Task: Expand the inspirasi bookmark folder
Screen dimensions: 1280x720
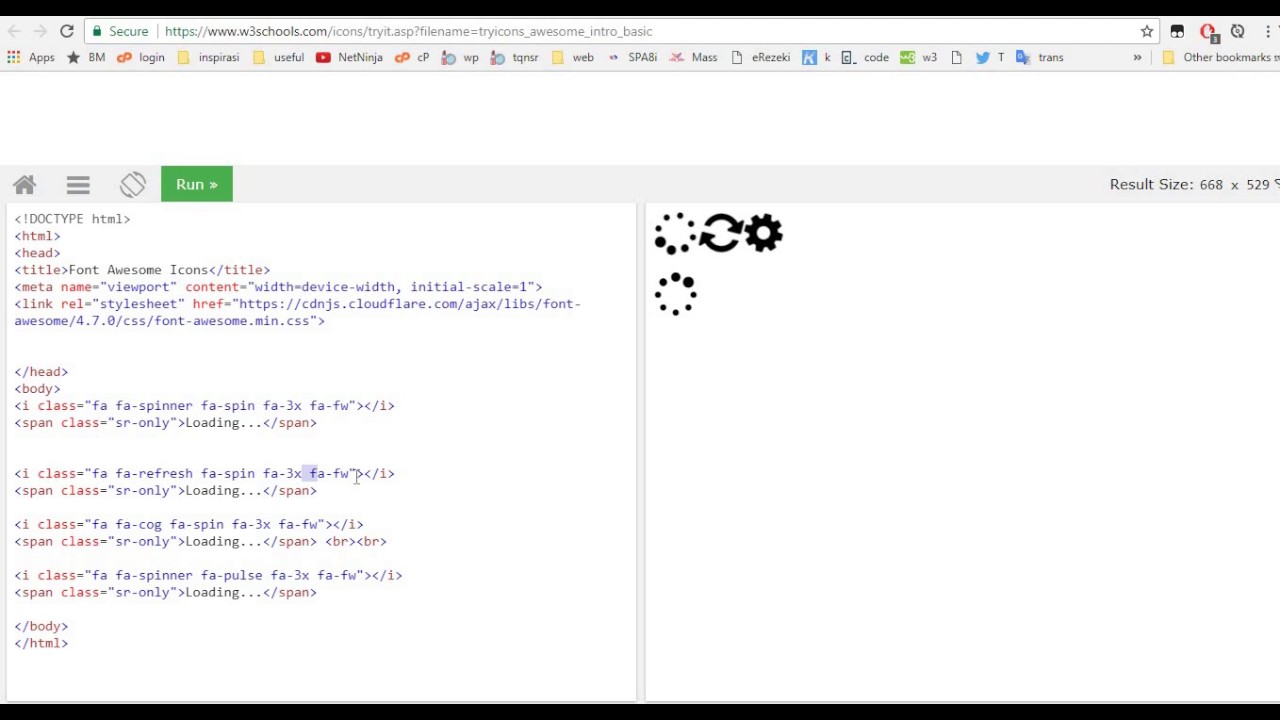Action: [x=208, y=57]
